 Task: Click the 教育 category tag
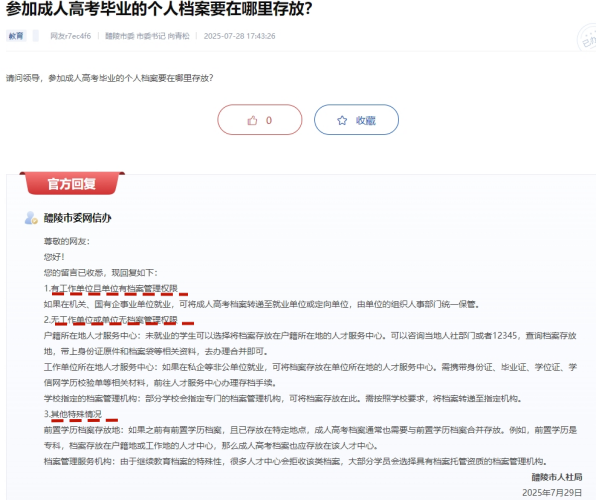16,36
